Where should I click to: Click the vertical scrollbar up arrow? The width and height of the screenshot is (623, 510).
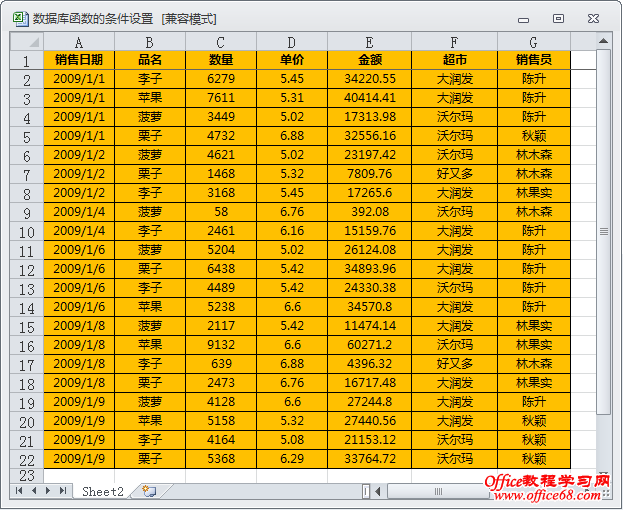[x=604, y=41]
